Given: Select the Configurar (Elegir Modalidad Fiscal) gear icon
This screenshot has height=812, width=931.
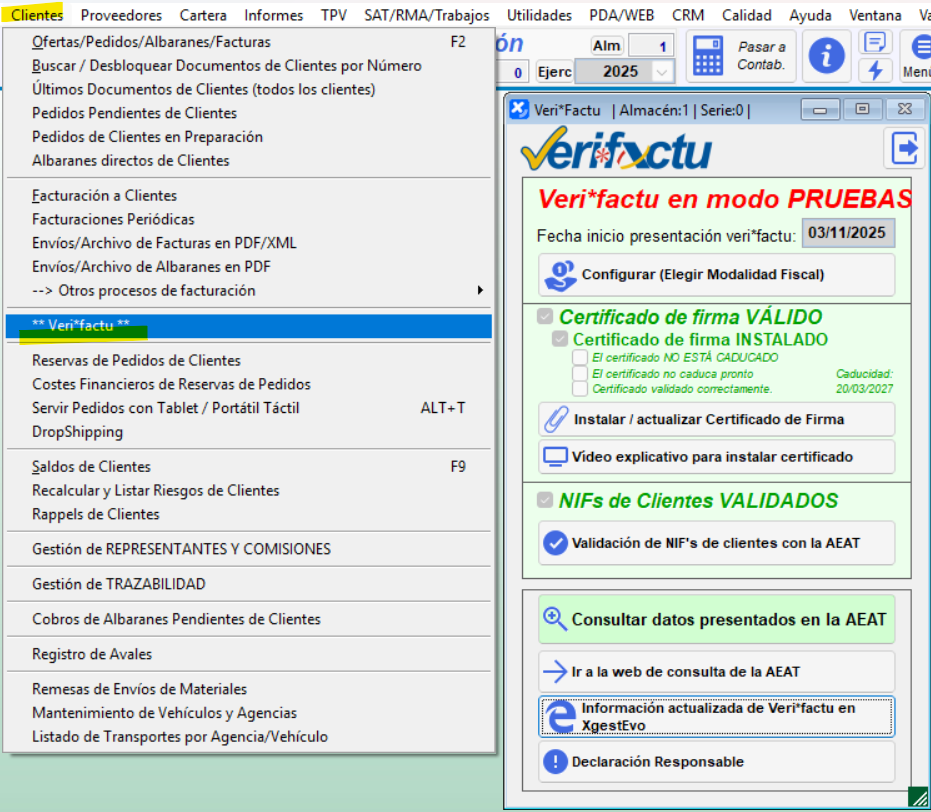Looking at the screenshot, I should (561, 274).
